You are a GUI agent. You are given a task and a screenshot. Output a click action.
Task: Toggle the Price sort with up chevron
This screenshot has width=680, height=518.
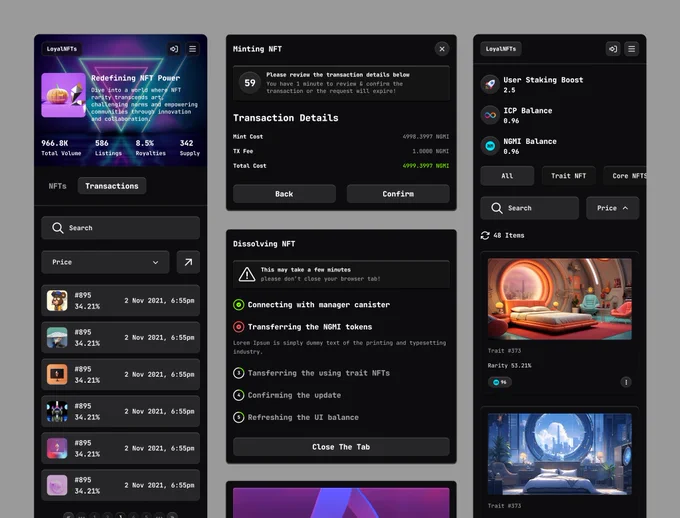point(612,208)
